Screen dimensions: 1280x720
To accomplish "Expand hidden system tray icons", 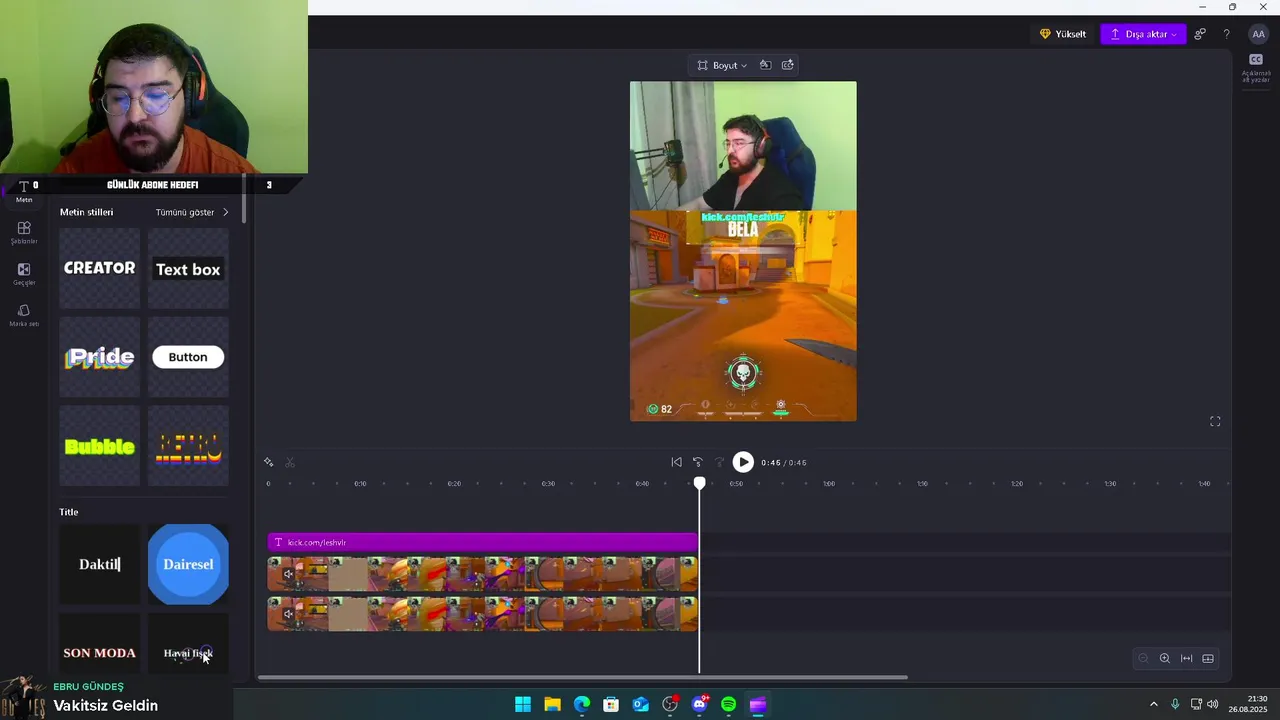I will click(x=1153, y=705).
